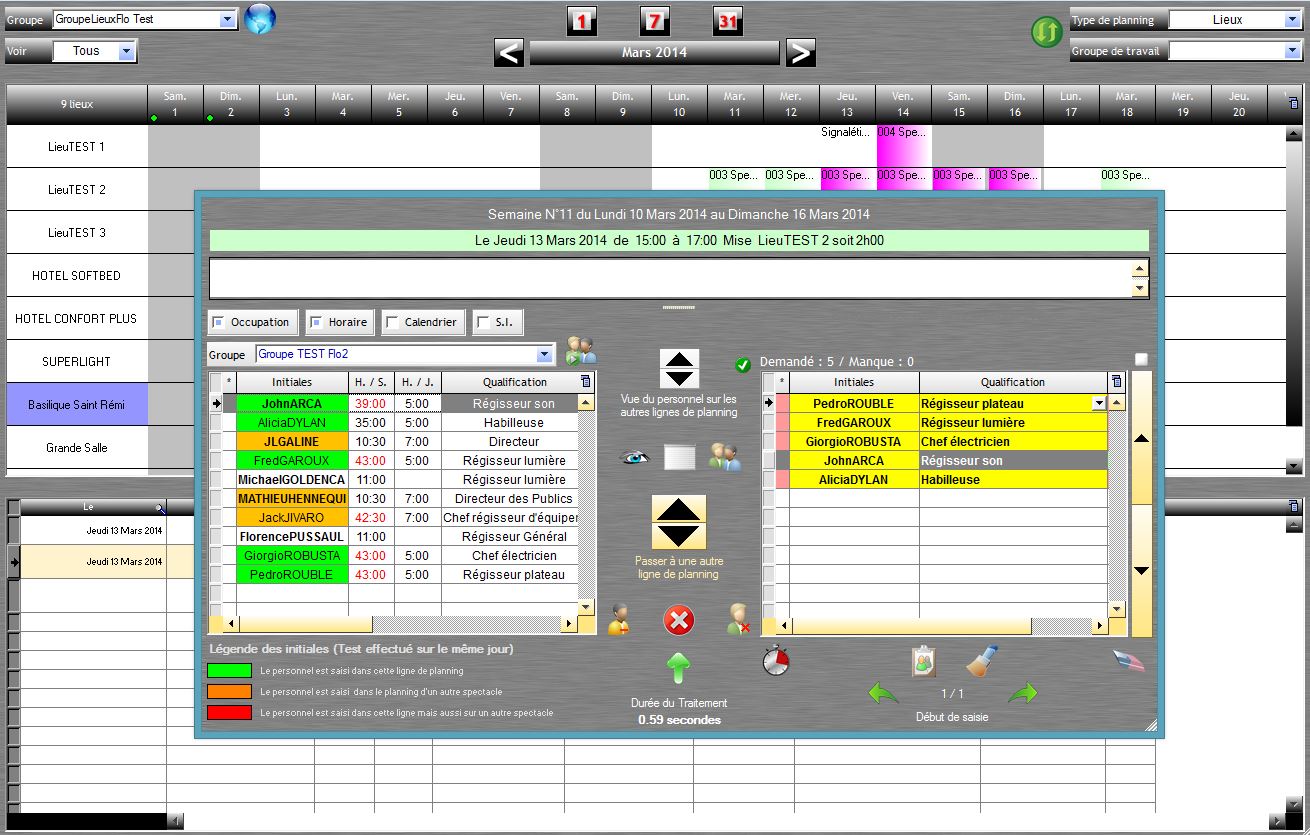Toggle the Horaire checkbox

coord(316,322)
